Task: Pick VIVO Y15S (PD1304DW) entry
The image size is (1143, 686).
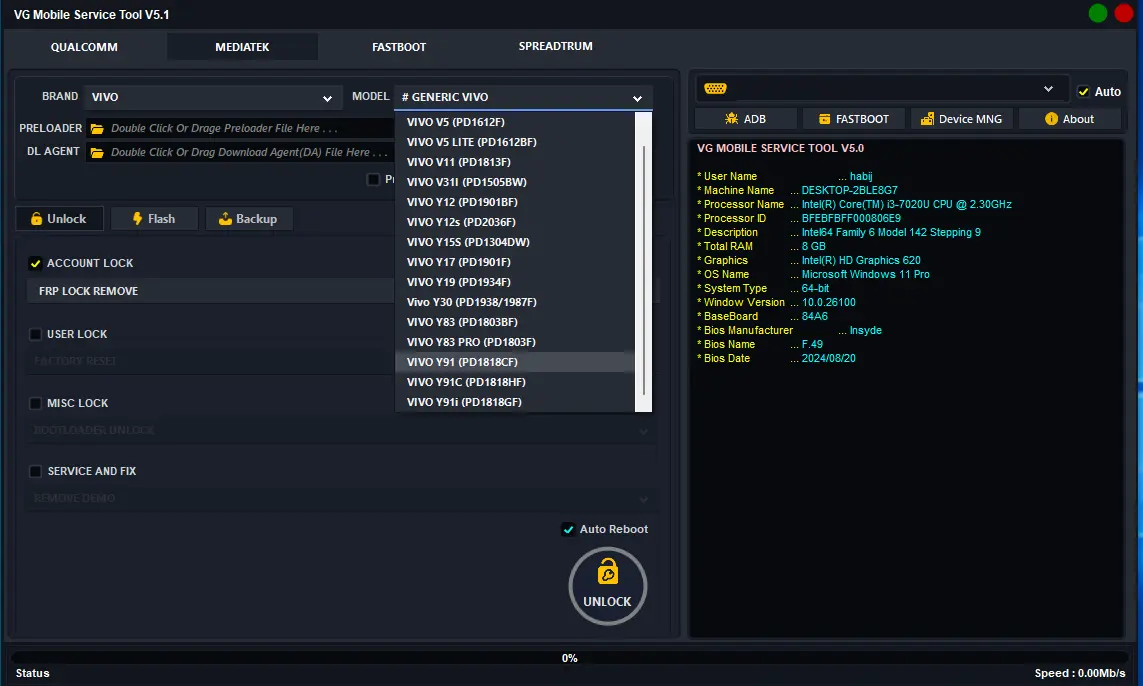Action: (515, 242)
